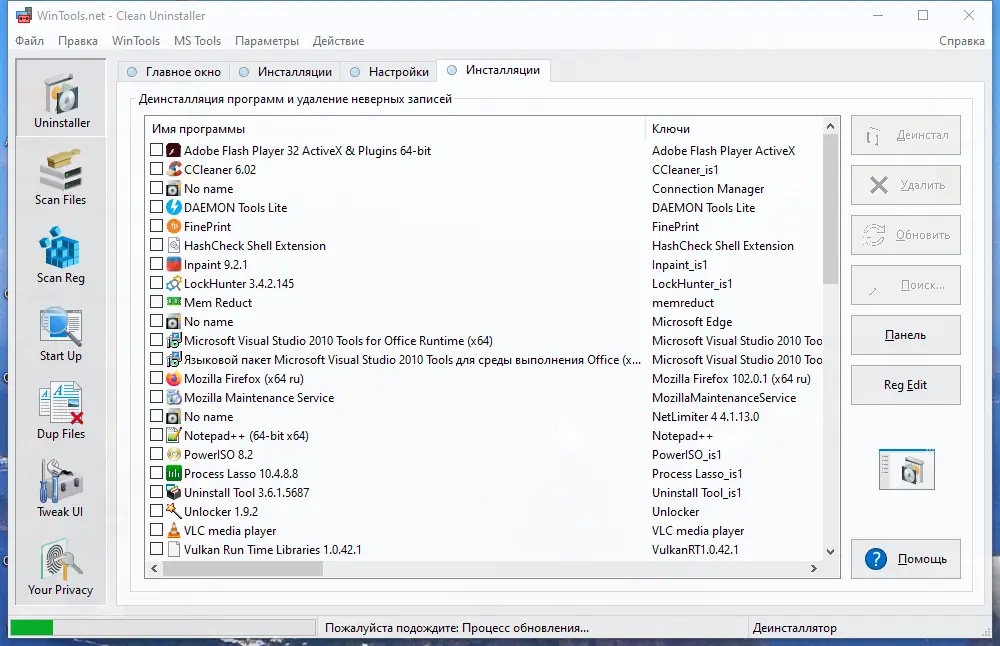Click the Деинстал button
Image resolution: width=1000 pixels, height=646 pixels.
(x=906, y=135)
